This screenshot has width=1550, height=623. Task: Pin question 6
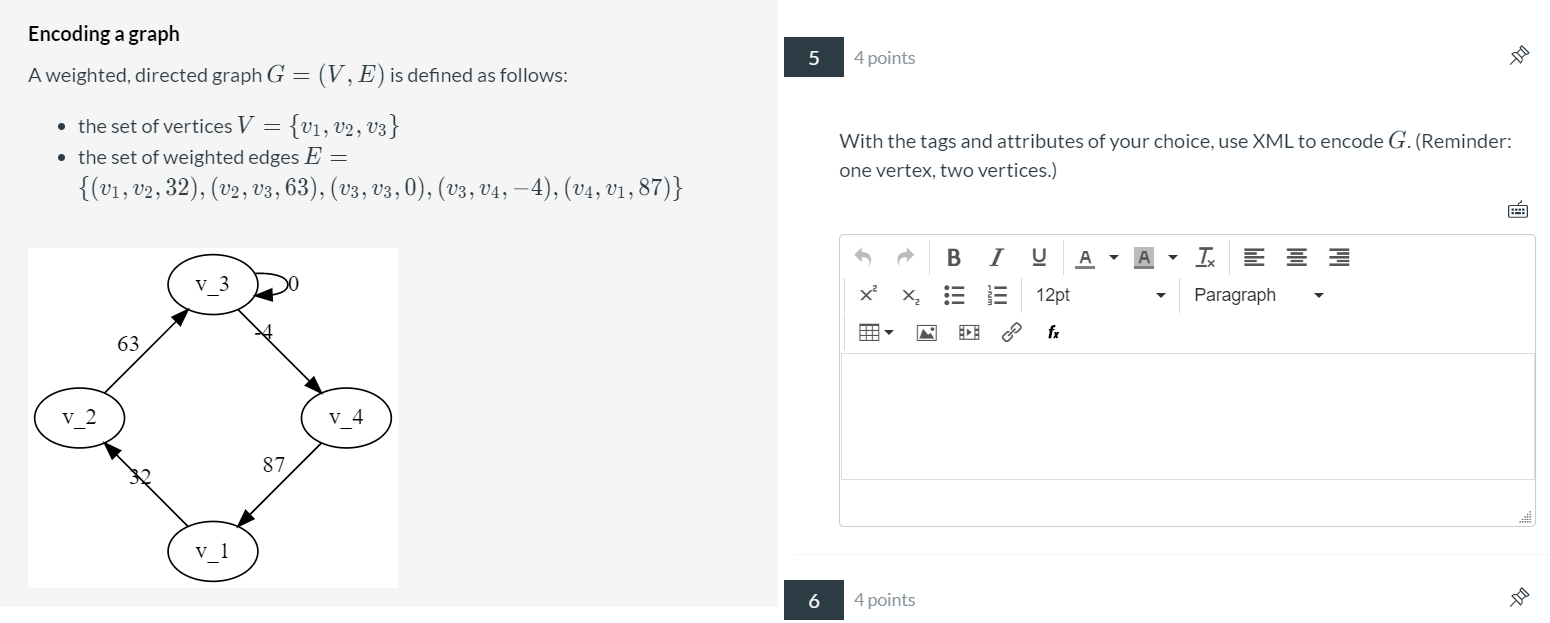tap(1518, 597)
